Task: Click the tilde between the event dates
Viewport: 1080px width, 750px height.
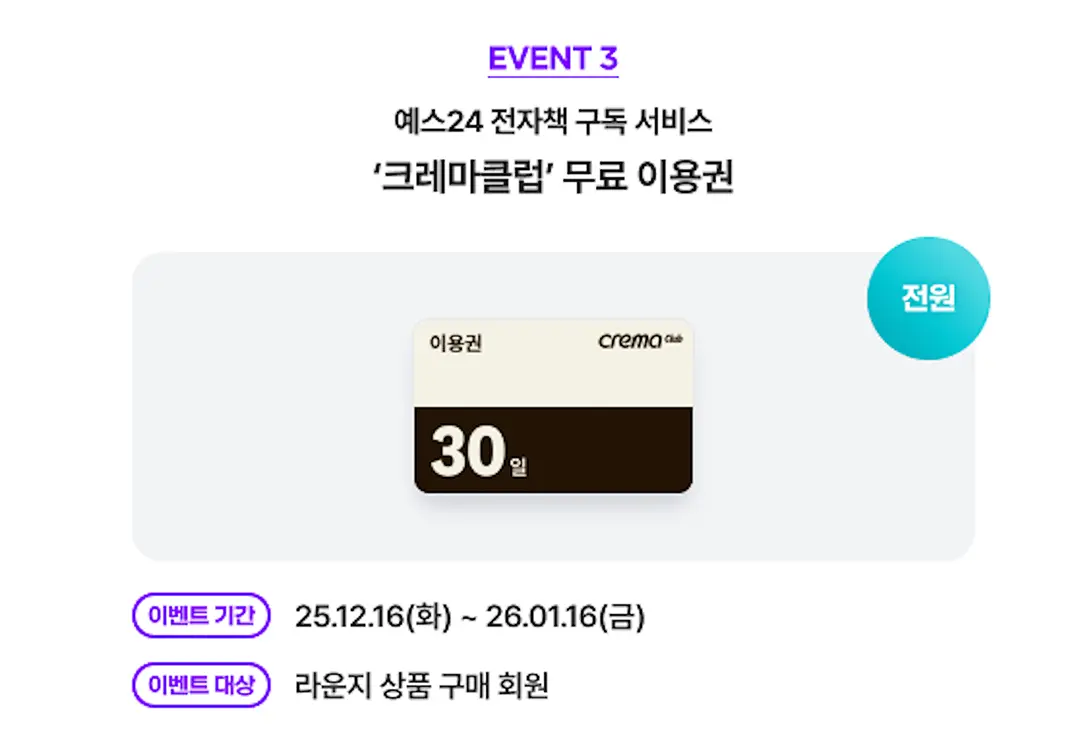Action: [x=465, y=618]
